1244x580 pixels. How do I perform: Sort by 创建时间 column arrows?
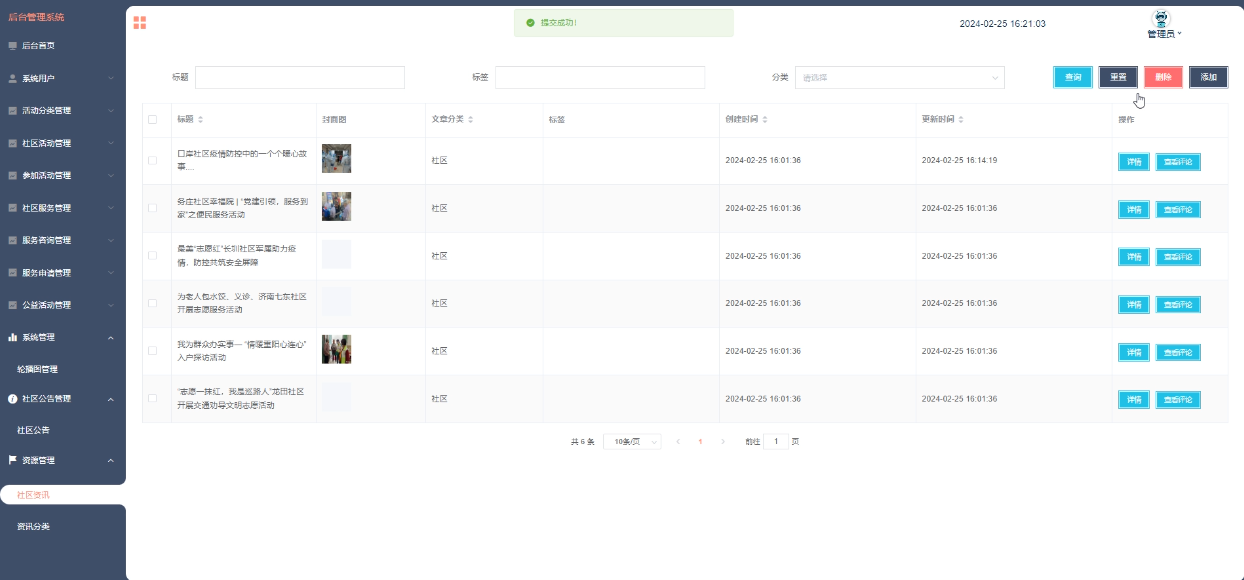pyautogui.click(x=765, y=120)
